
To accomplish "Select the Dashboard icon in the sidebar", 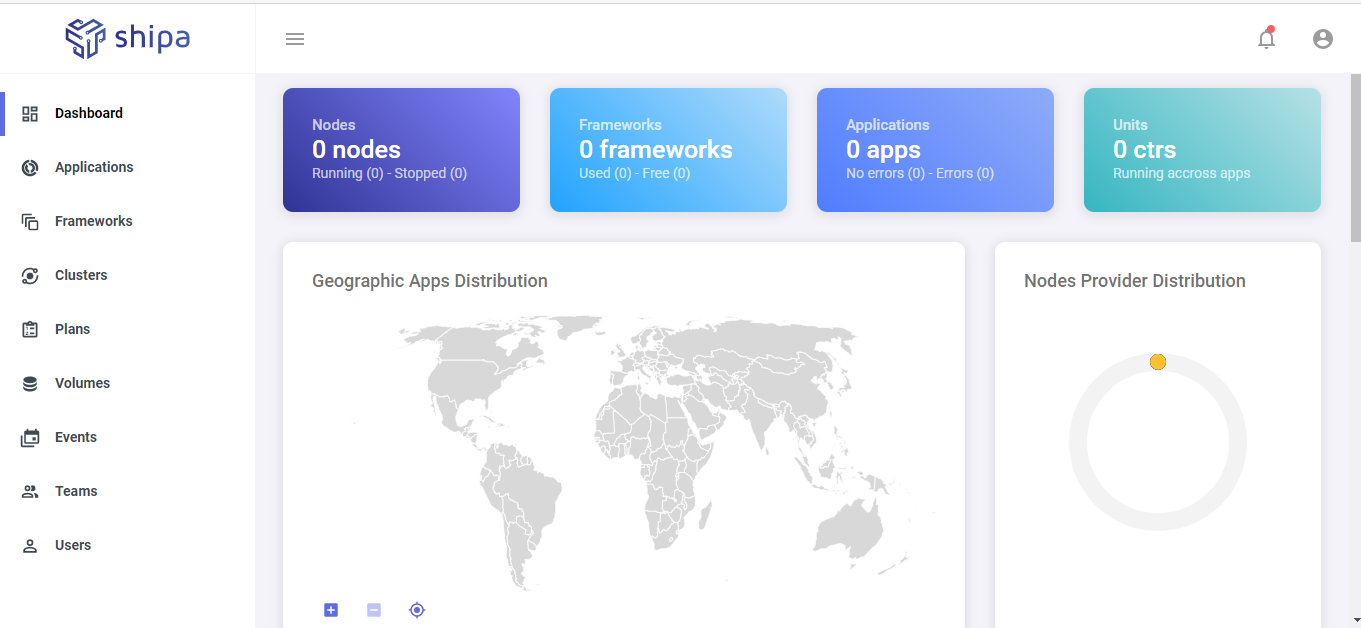I will [30, 113].
